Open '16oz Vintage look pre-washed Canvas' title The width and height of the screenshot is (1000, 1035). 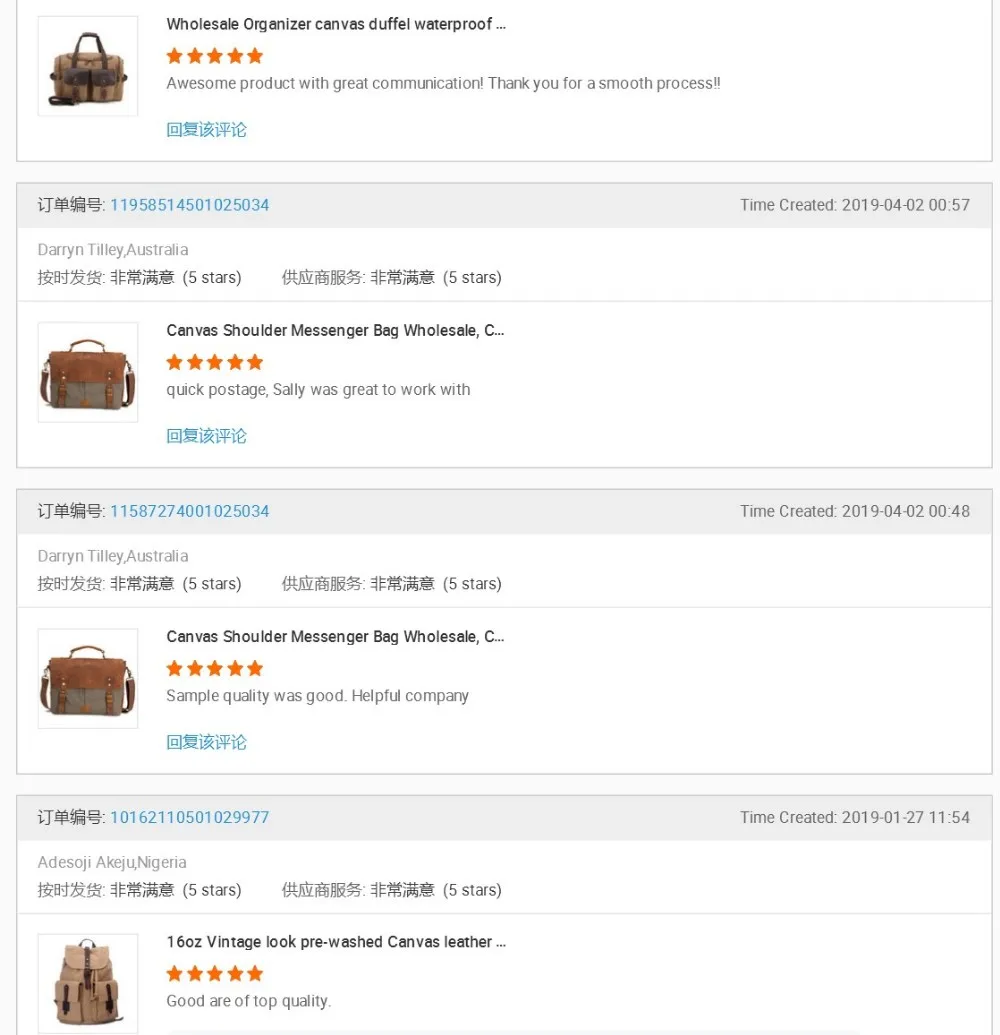coord(336,942)
